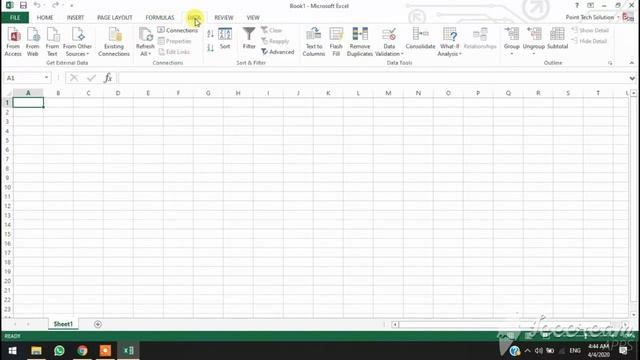
Task: Click Remove Duplicates
Action: click(x=360, y=41)
